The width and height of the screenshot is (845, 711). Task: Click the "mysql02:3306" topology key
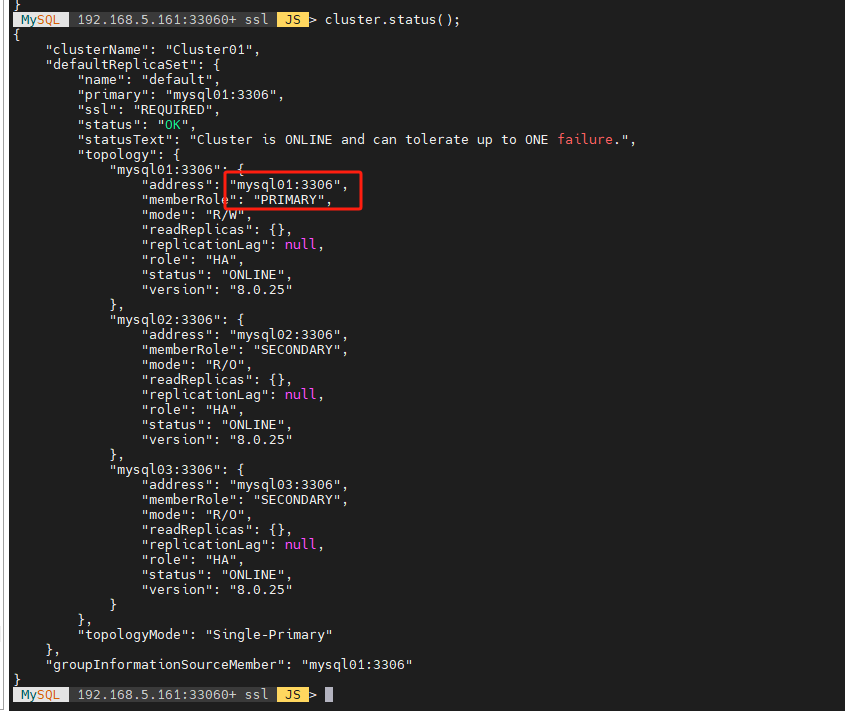click(x=169, y=320)
